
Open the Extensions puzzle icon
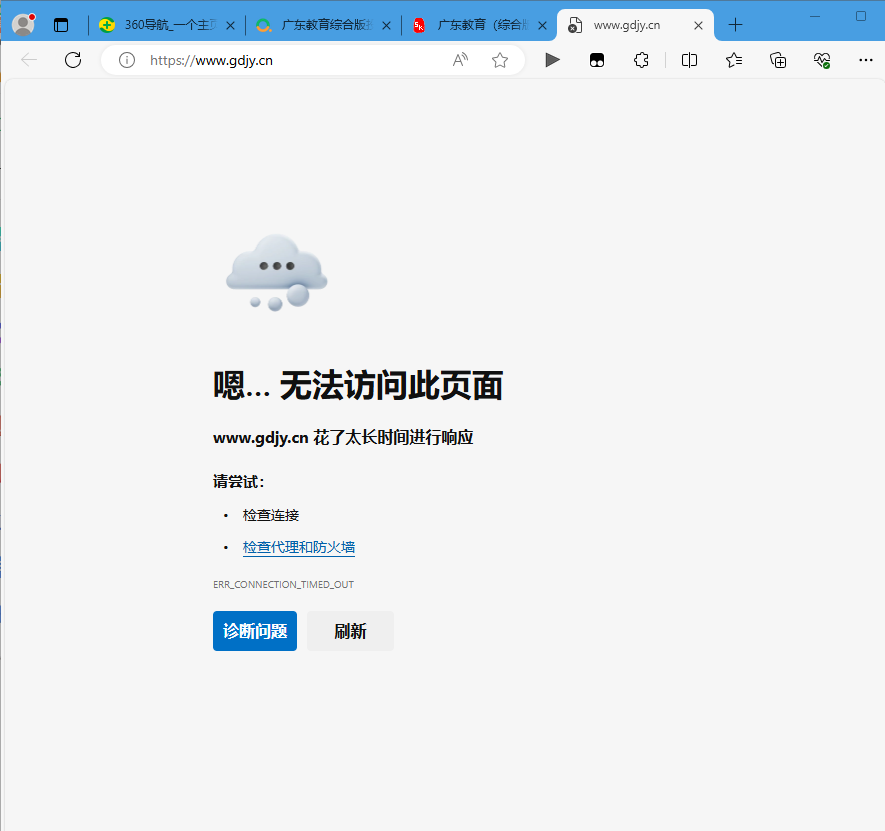click(x=642, y=60)
